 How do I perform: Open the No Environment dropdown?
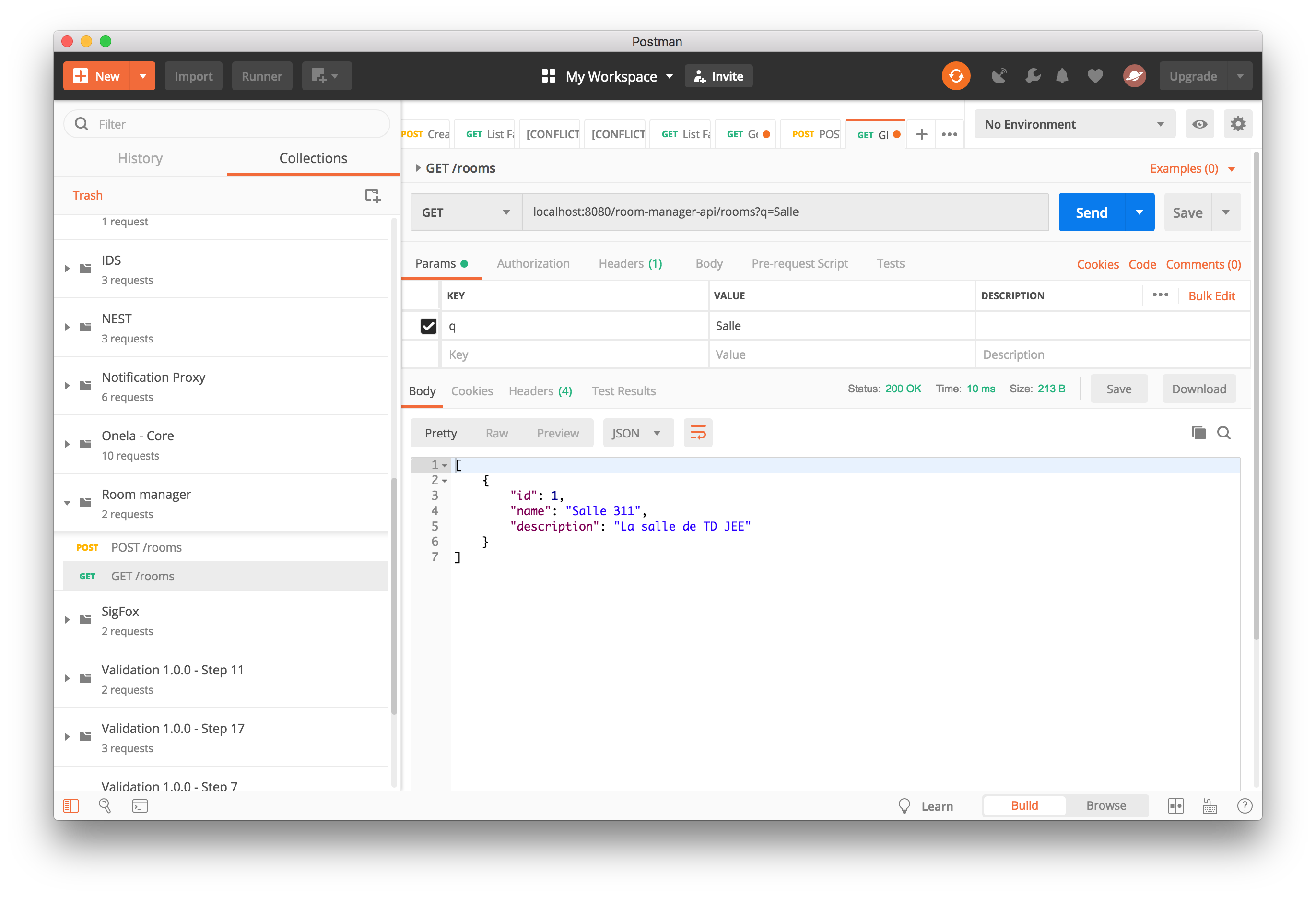coord(1074,124)
